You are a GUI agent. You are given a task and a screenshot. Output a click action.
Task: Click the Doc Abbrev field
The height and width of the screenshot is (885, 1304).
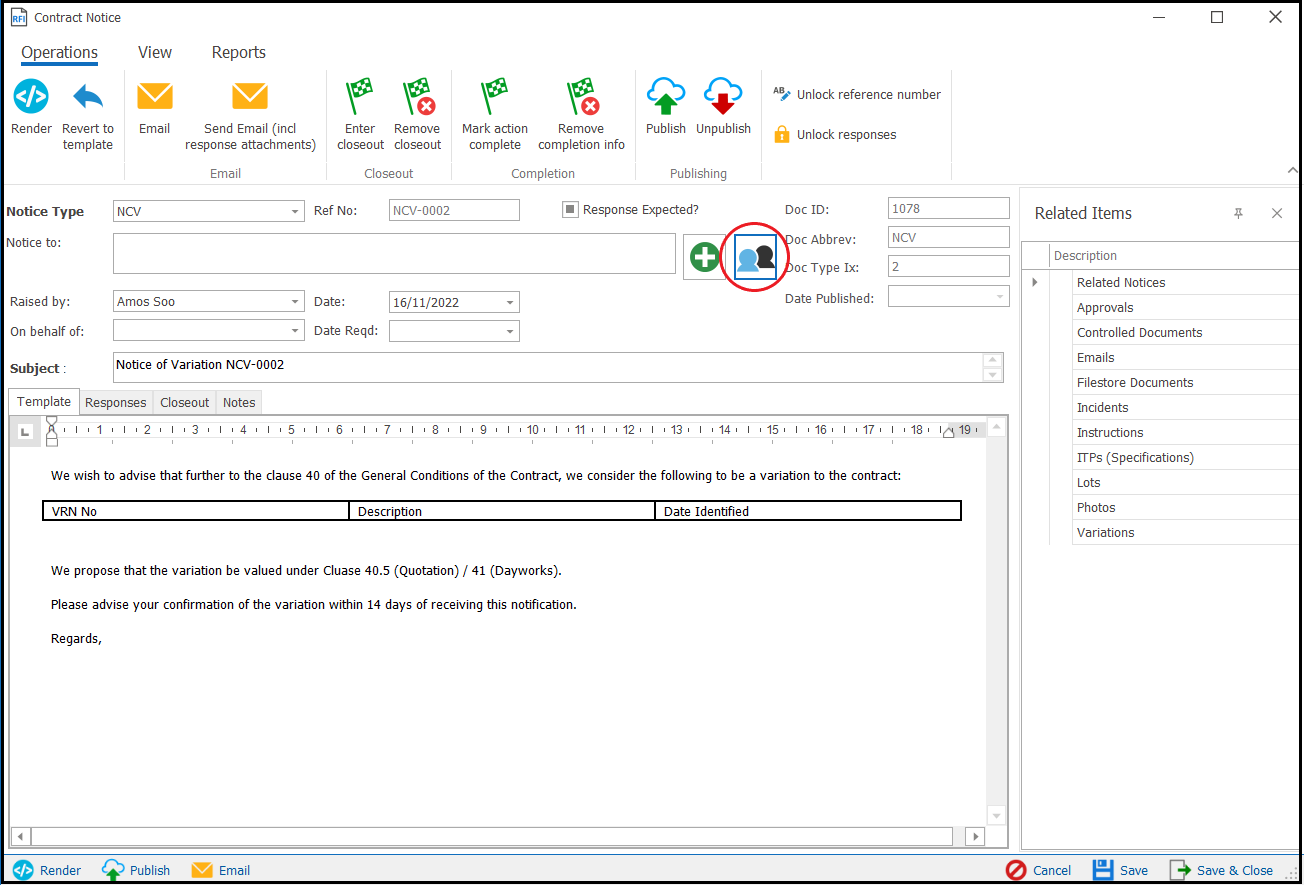(x=949, y=238)
